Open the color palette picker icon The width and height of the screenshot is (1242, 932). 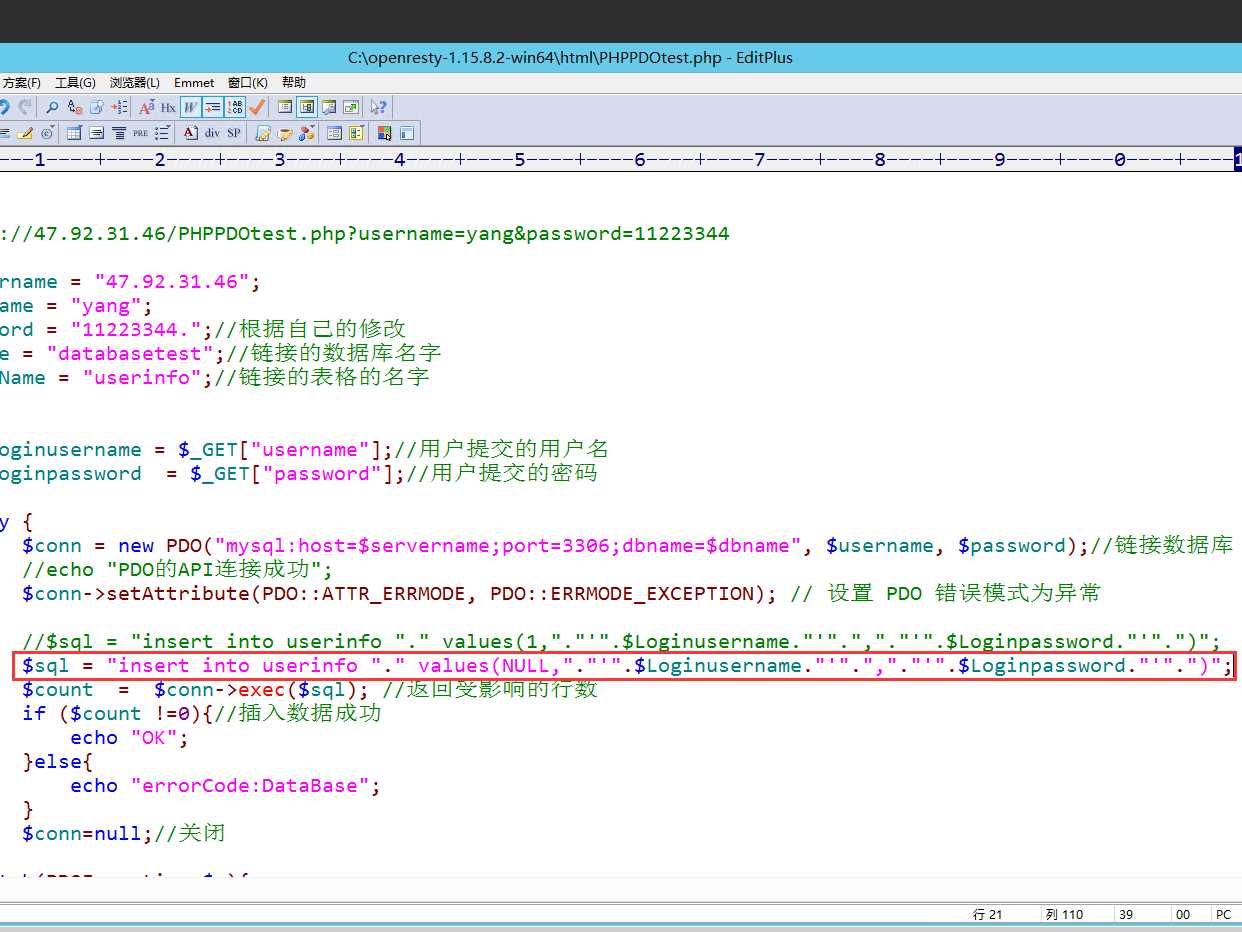(384, 133)
